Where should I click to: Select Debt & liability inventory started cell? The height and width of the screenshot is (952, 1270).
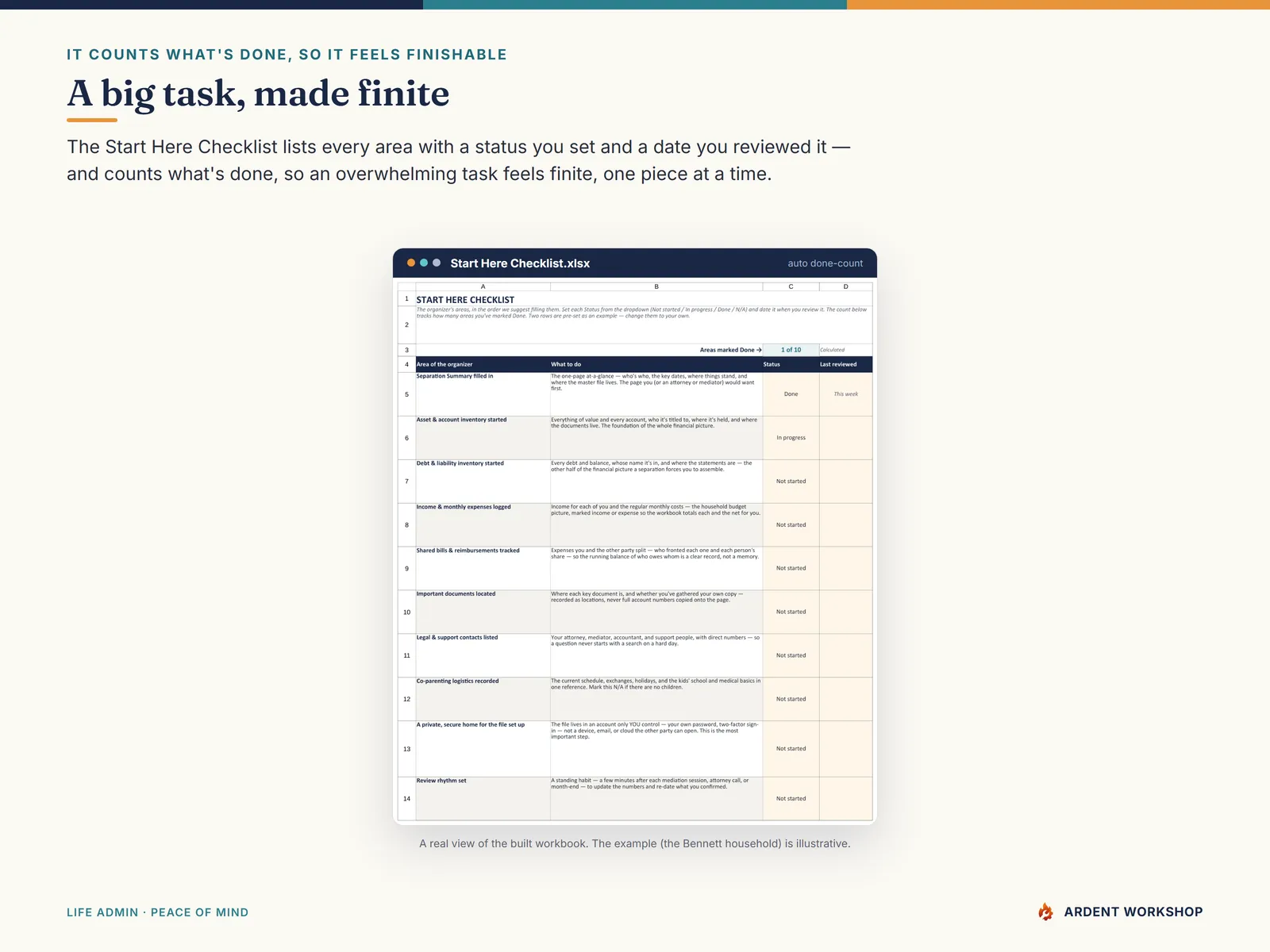pyautogui.click(x=483, y=482)
